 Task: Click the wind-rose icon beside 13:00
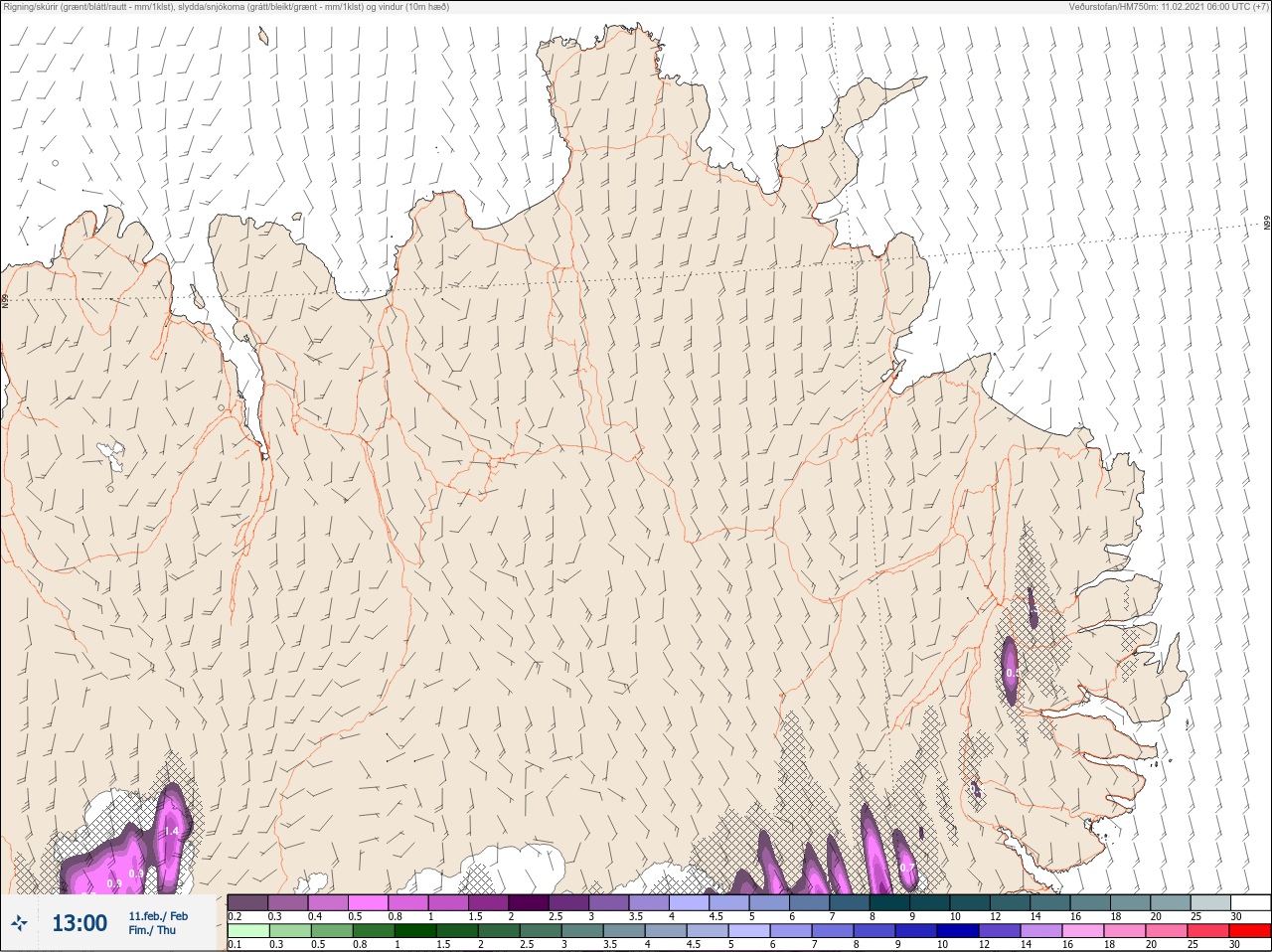[18, 923]
